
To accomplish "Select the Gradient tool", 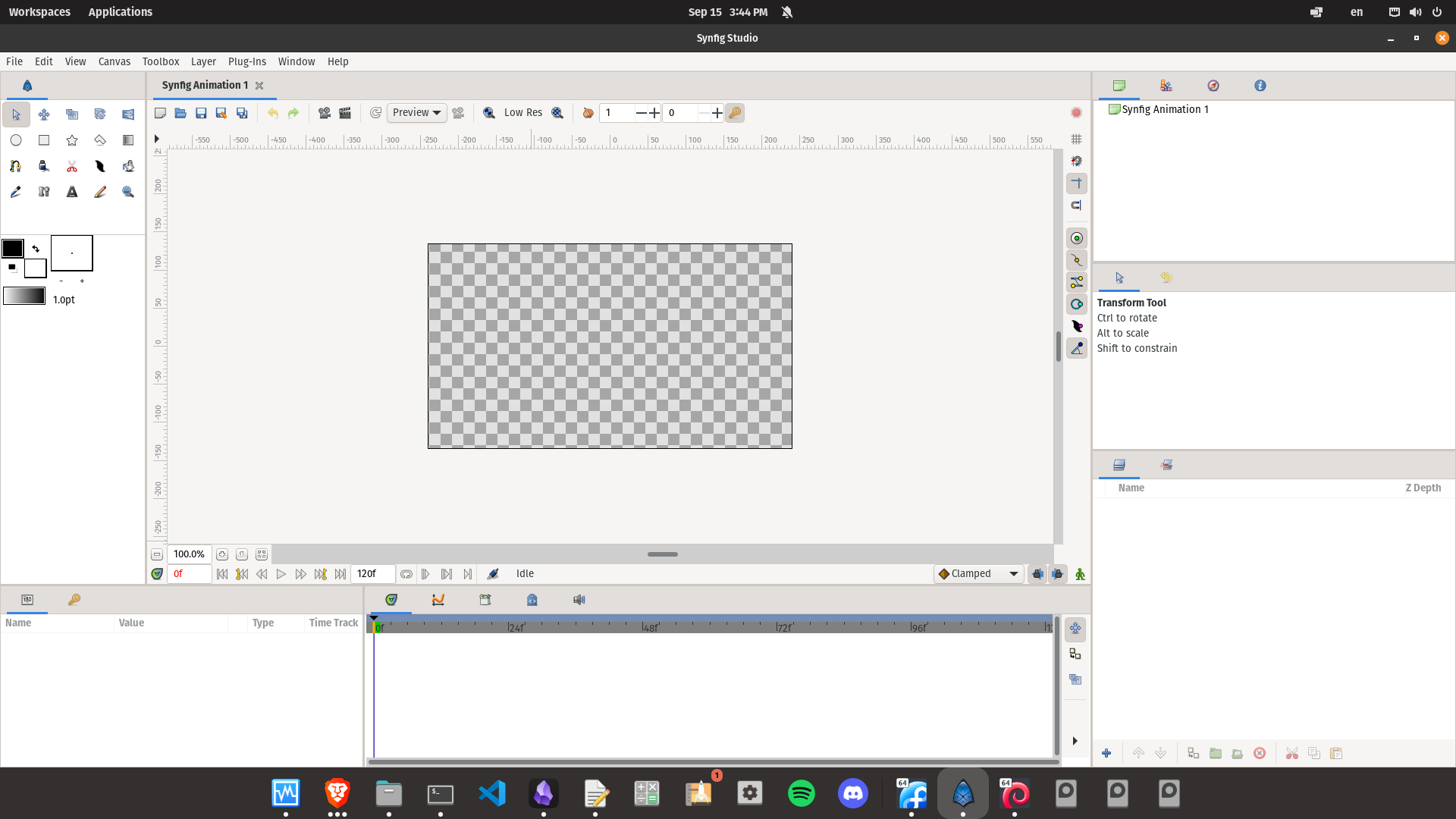I will [127, 140].
